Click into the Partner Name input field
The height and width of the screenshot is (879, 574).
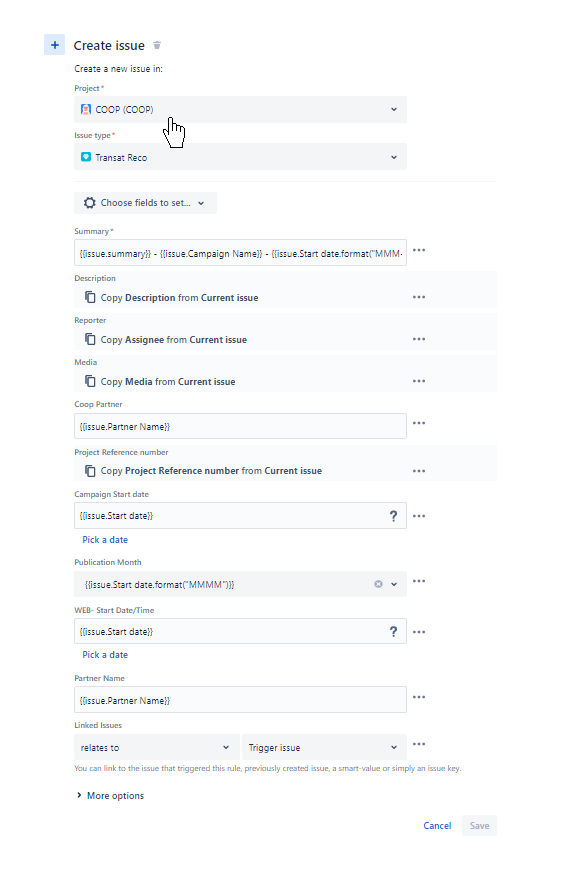pyautogui.click(x=240, y=700)
